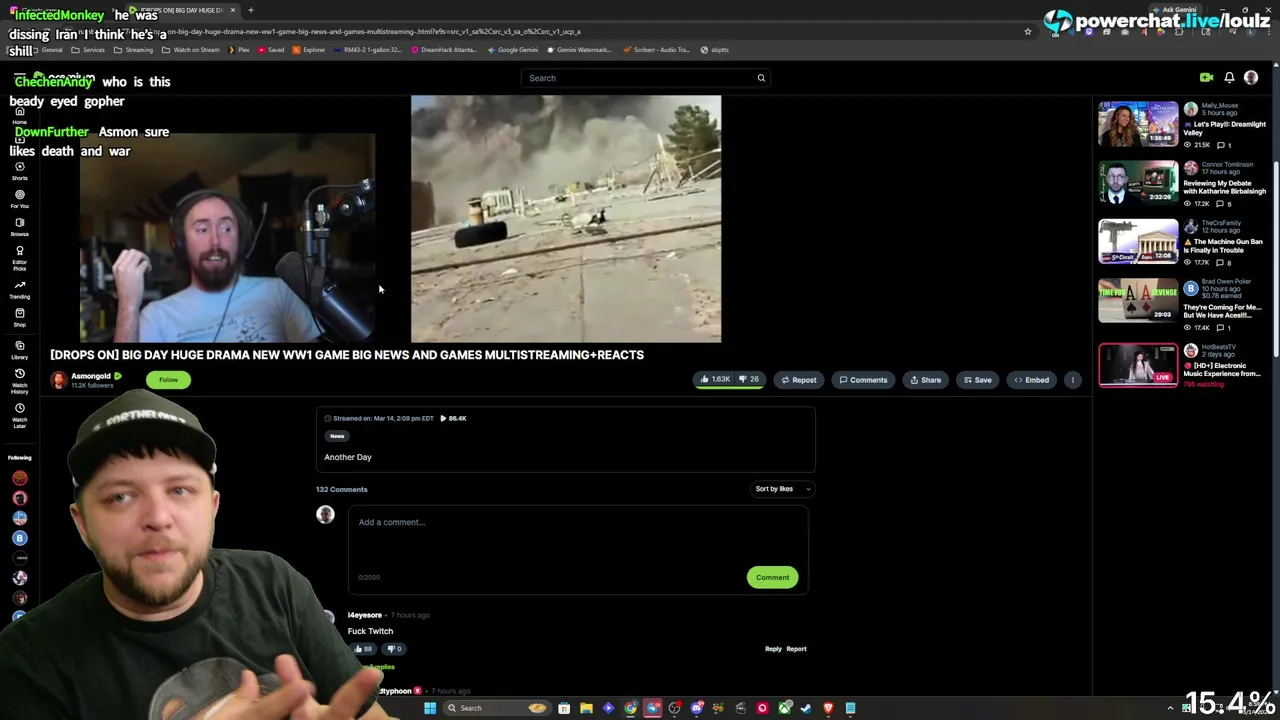Open Library in the sidebar
The height and width of the screenshot is (720, 1280).
click(x=19, y=350)
